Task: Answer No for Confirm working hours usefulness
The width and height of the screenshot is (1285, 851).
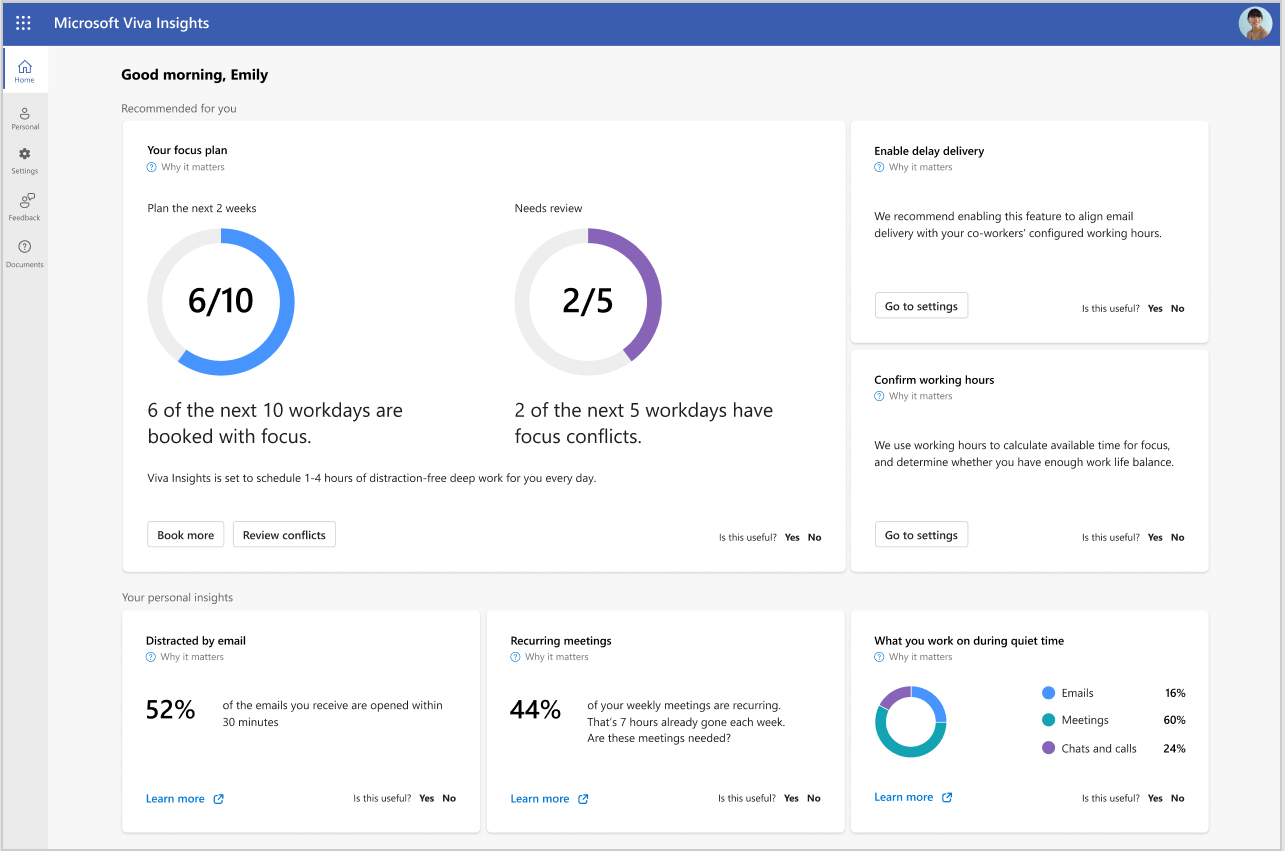Action: click(1177, 538)
